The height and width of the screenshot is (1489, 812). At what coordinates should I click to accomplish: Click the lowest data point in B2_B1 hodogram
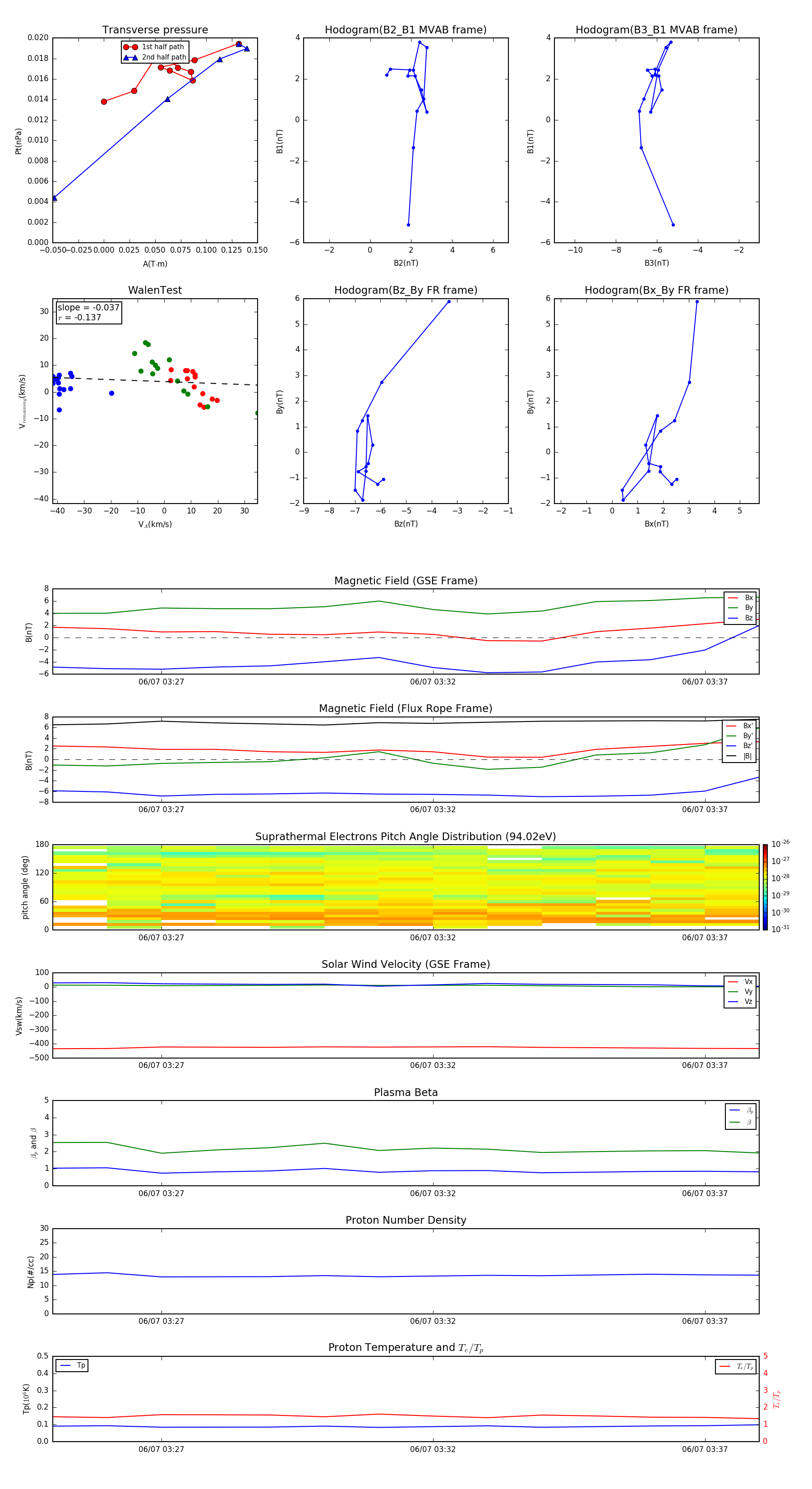409,225
